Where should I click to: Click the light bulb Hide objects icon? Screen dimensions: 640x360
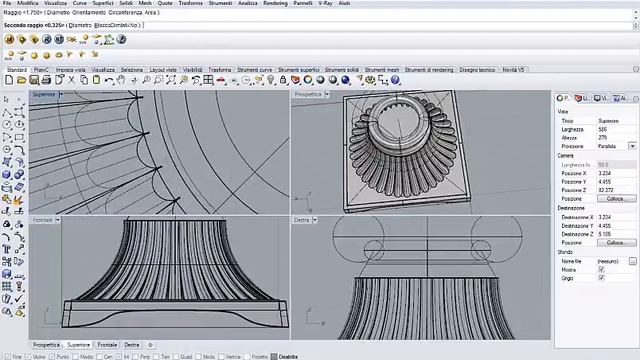click(271, 80)
